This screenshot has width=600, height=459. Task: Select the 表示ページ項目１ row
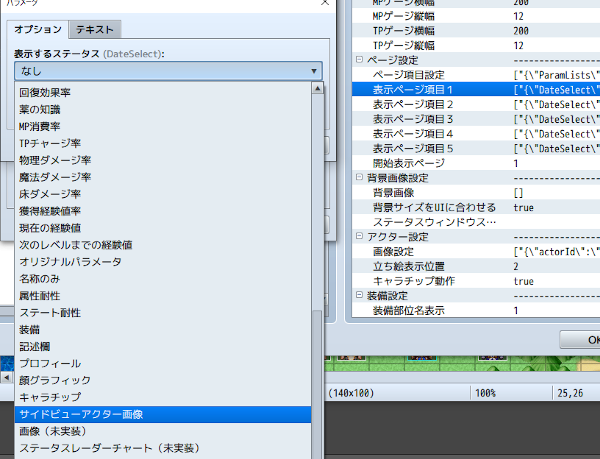coord(476,90)
